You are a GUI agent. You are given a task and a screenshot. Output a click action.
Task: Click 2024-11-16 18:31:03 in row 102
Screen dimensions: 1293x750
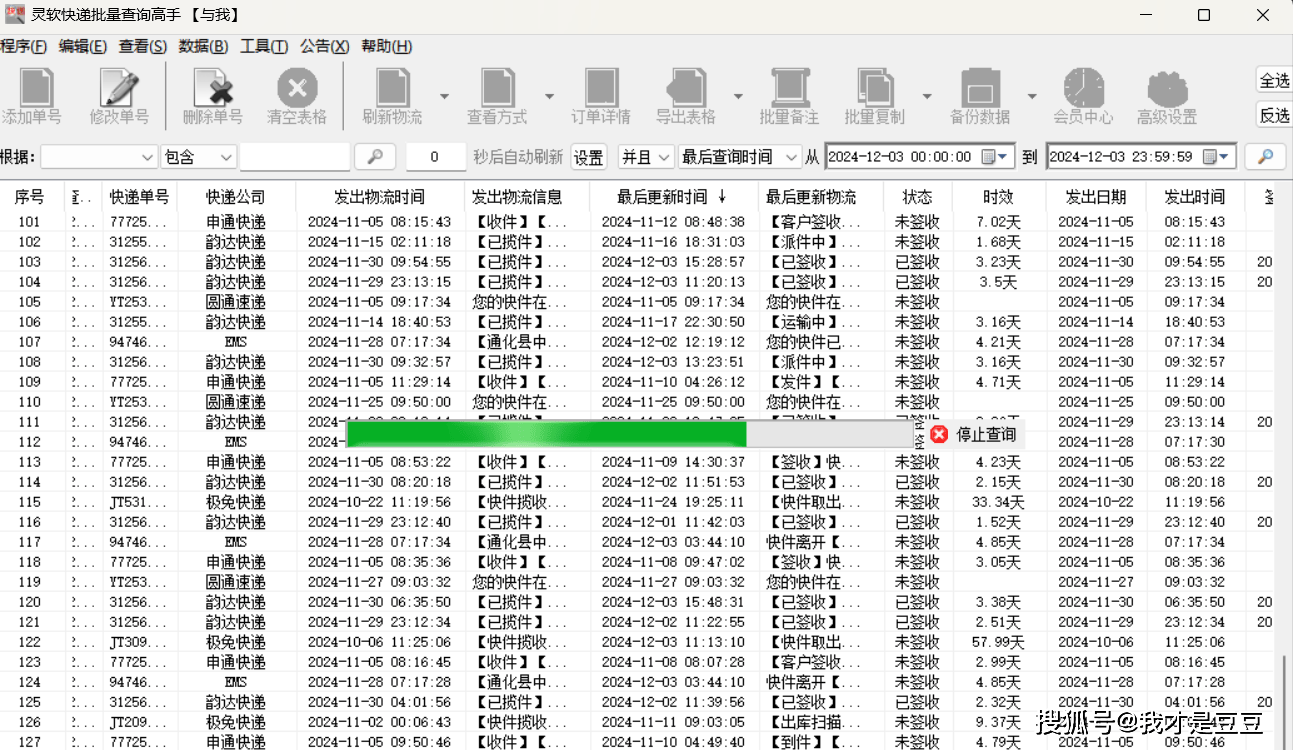pyautogui.click(x=673, y=242)
